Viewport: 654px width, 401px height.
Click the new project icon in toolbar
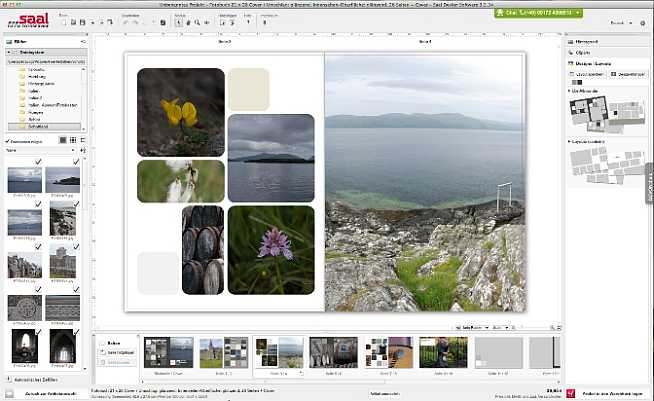tap(64, 23)
